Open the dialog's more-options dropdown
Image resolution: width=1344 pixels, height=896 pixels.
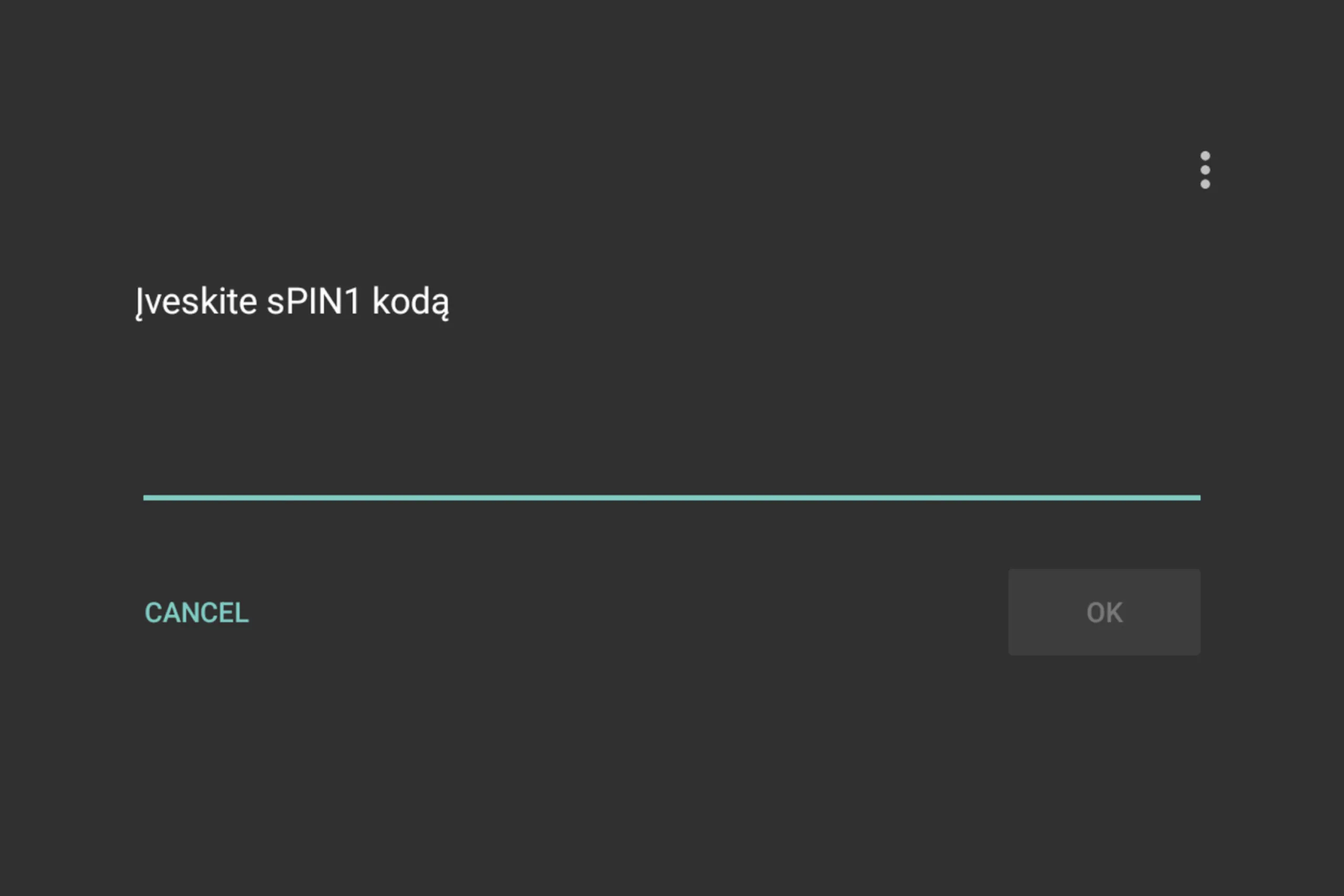click(1205, 170)
